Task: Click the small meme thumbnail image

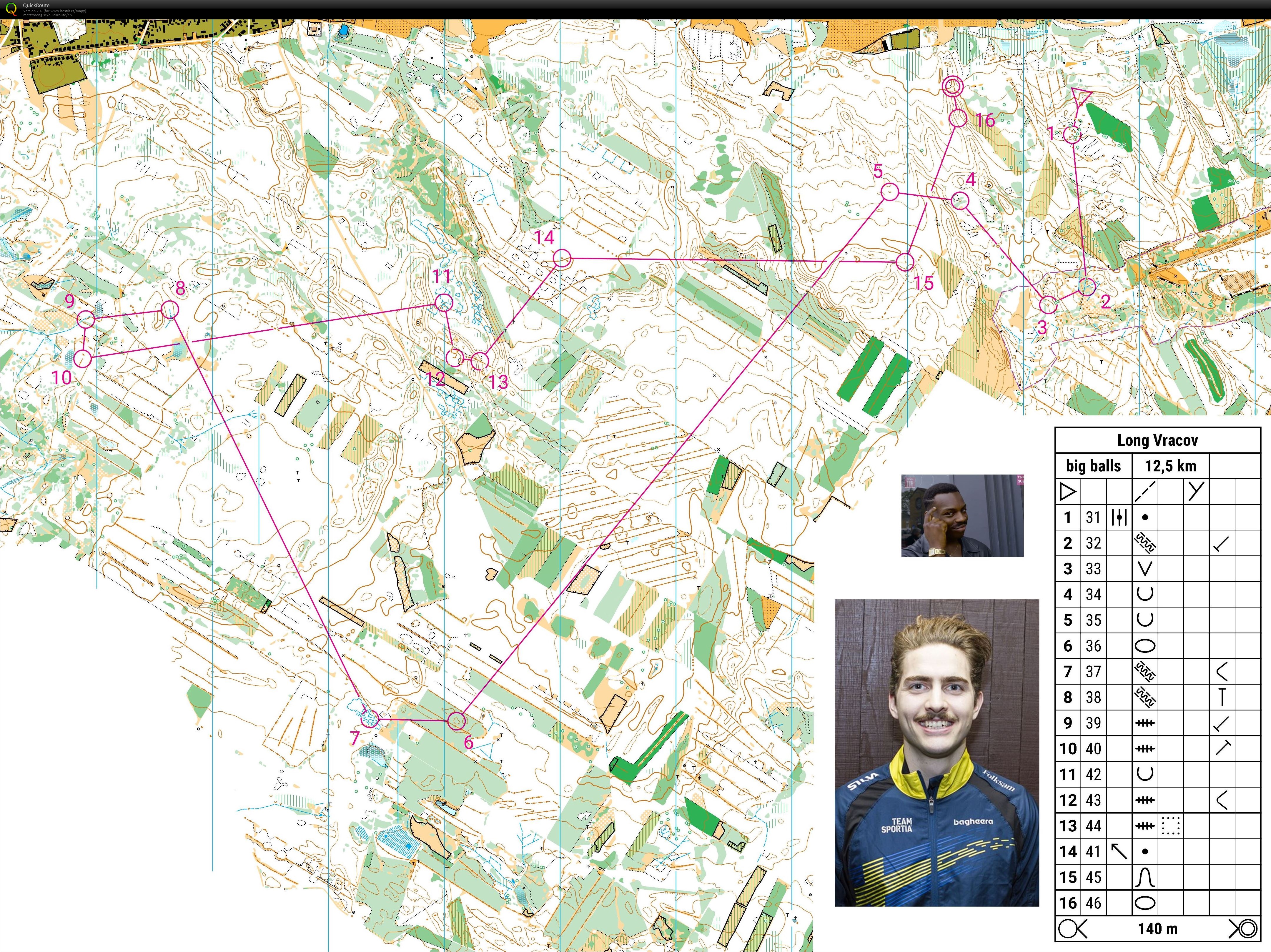Action: [962, 515]
